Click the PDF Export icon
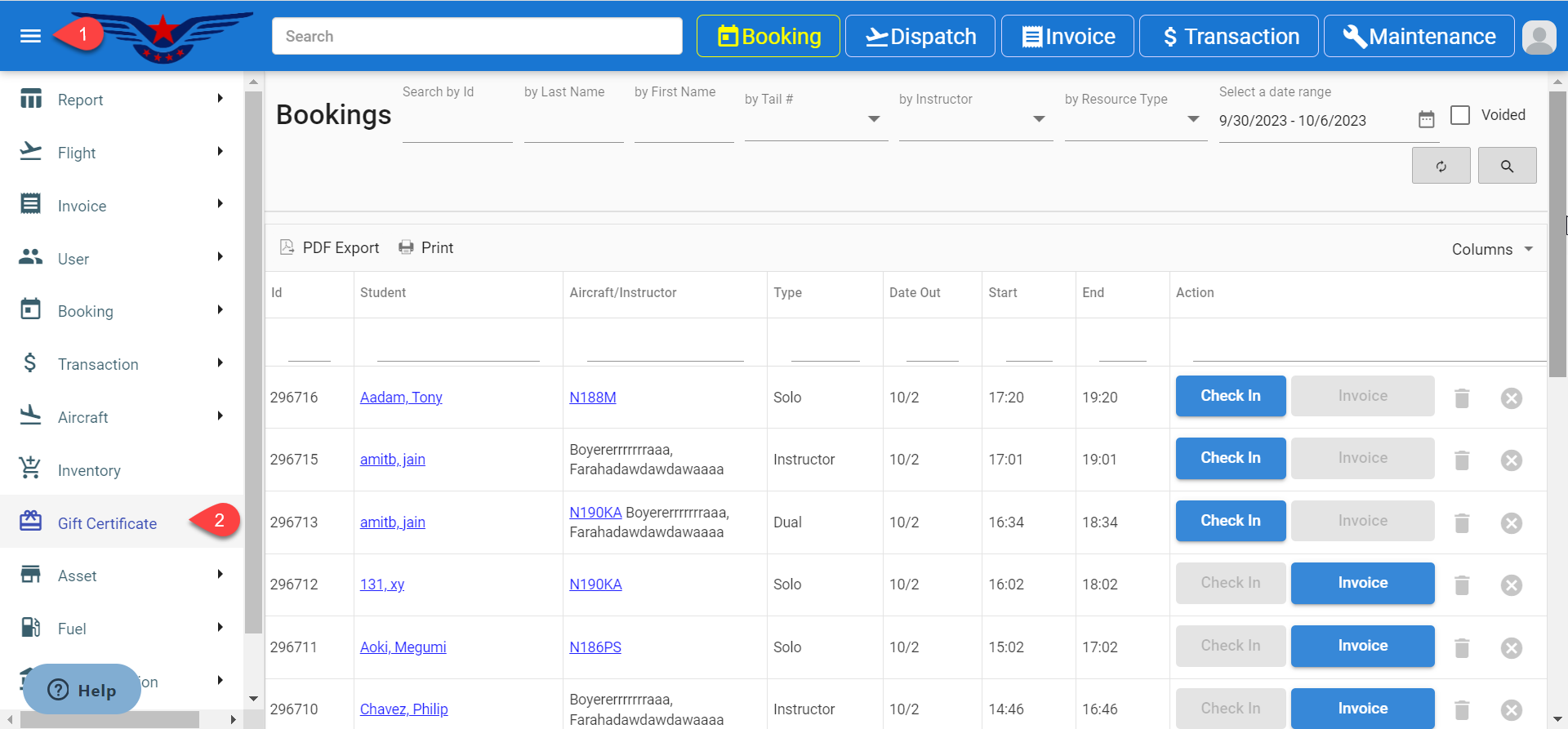Screen dimensions: 1568x729 pos(287,247)
